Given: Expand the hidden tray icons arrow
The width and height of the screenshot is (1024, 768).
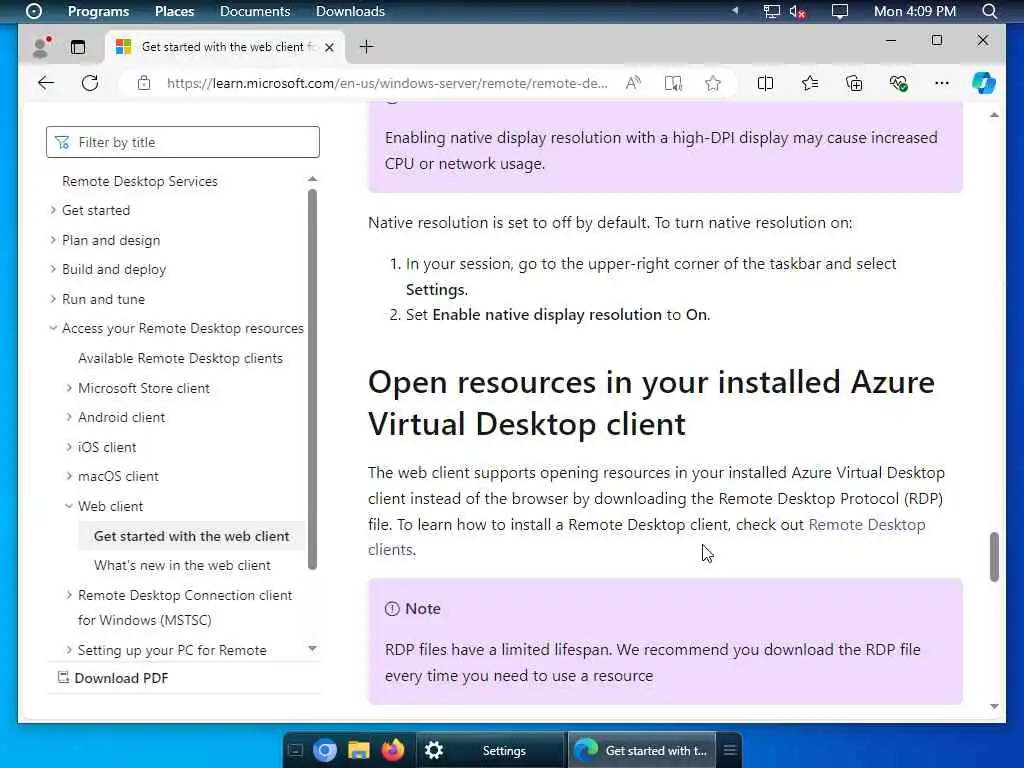Looking at the screenshot, I should pos(735,11).
